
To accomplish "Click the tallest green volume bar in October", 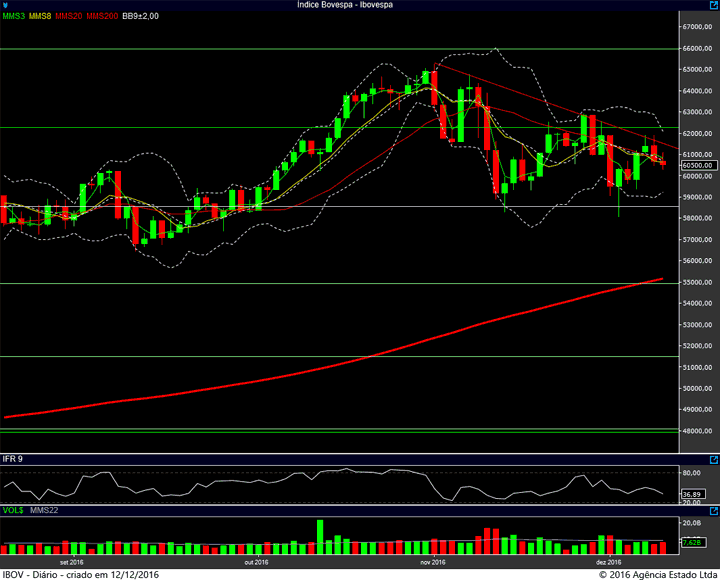I will pos(320,537).
